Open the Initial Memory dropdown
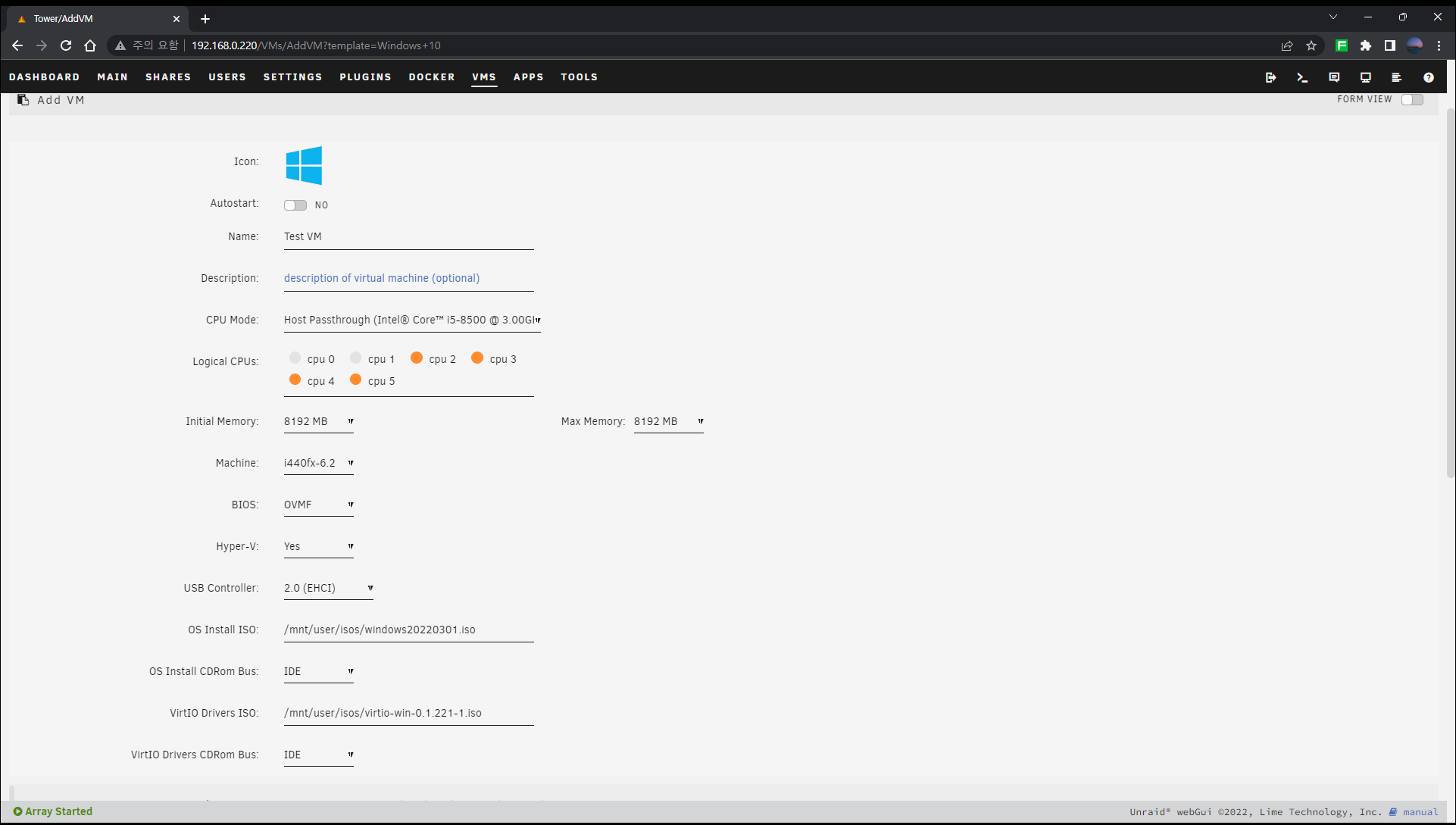 tap(318, 421)
